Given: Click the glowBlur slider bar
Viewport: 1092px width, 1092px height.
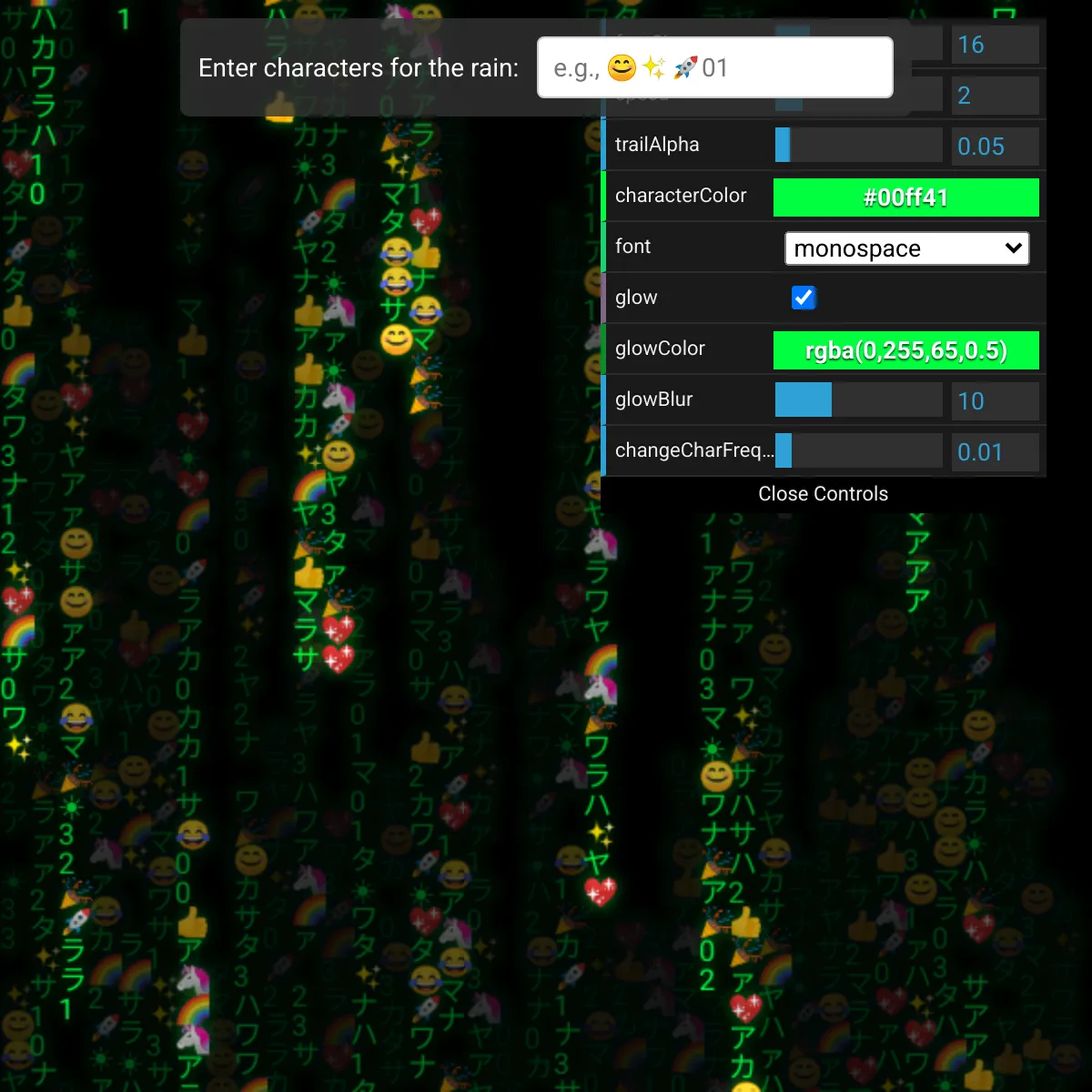Looking at the screenshot, I should click(858, 400).
